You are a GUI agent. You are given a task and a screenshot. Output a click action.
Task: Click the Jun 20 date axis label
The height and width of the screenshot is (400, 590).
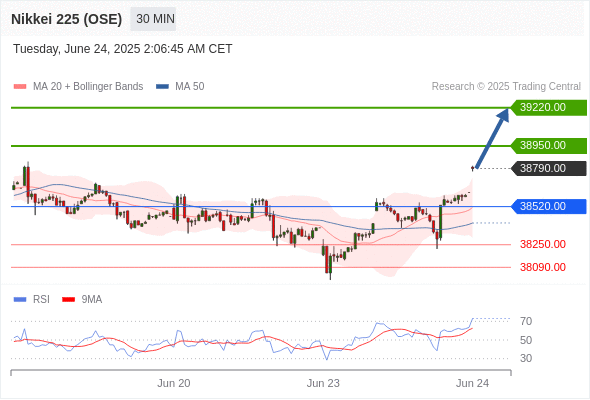pos(173,383)
